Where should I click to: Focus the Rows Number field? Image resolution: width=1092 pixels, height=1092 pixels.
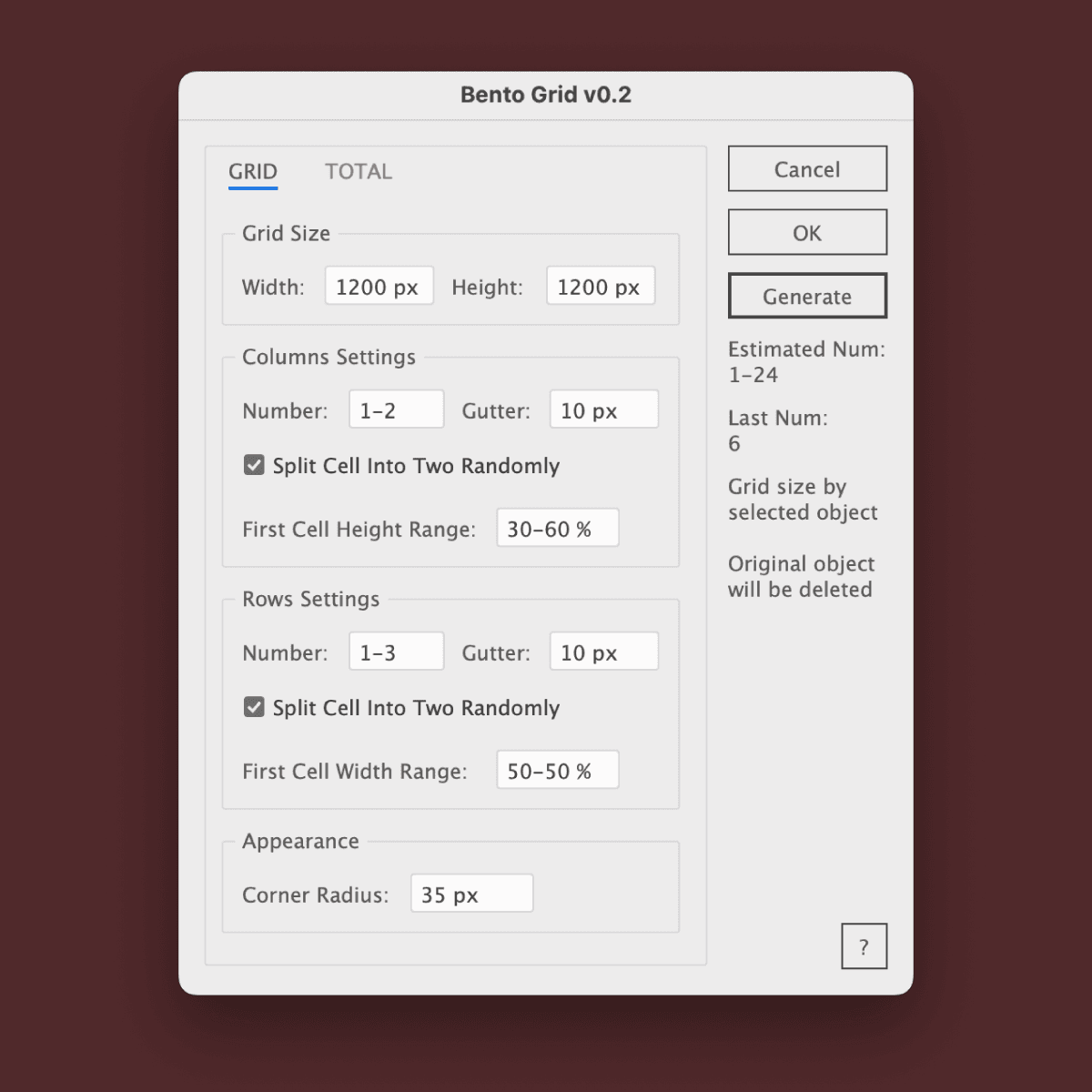pyautogui.click(x=396, y=652)
